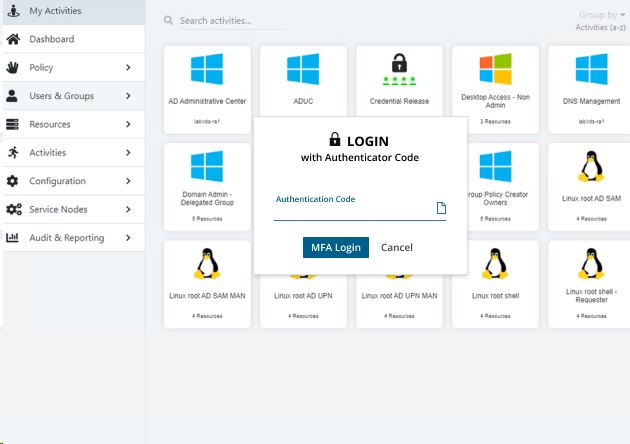Click the MFA Login button

(335, 247)
